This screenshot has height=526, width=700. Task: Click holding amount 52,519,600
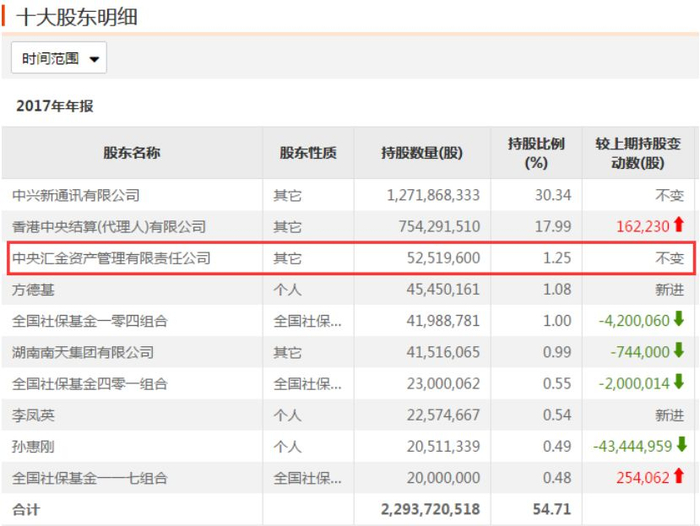(x=443, y=258)
